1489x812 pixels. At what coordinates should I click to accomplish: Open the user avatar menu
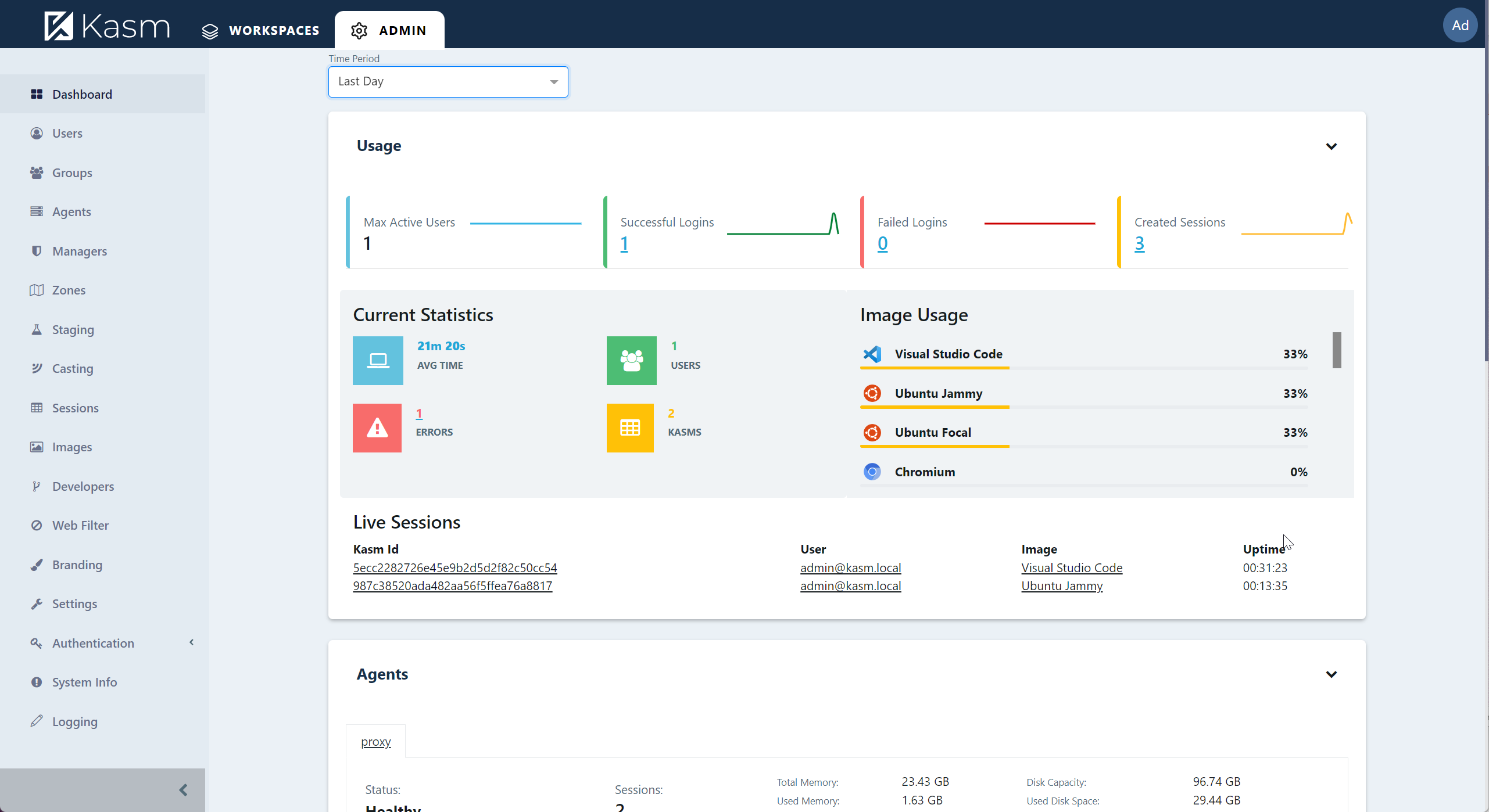coord(1460,25)
